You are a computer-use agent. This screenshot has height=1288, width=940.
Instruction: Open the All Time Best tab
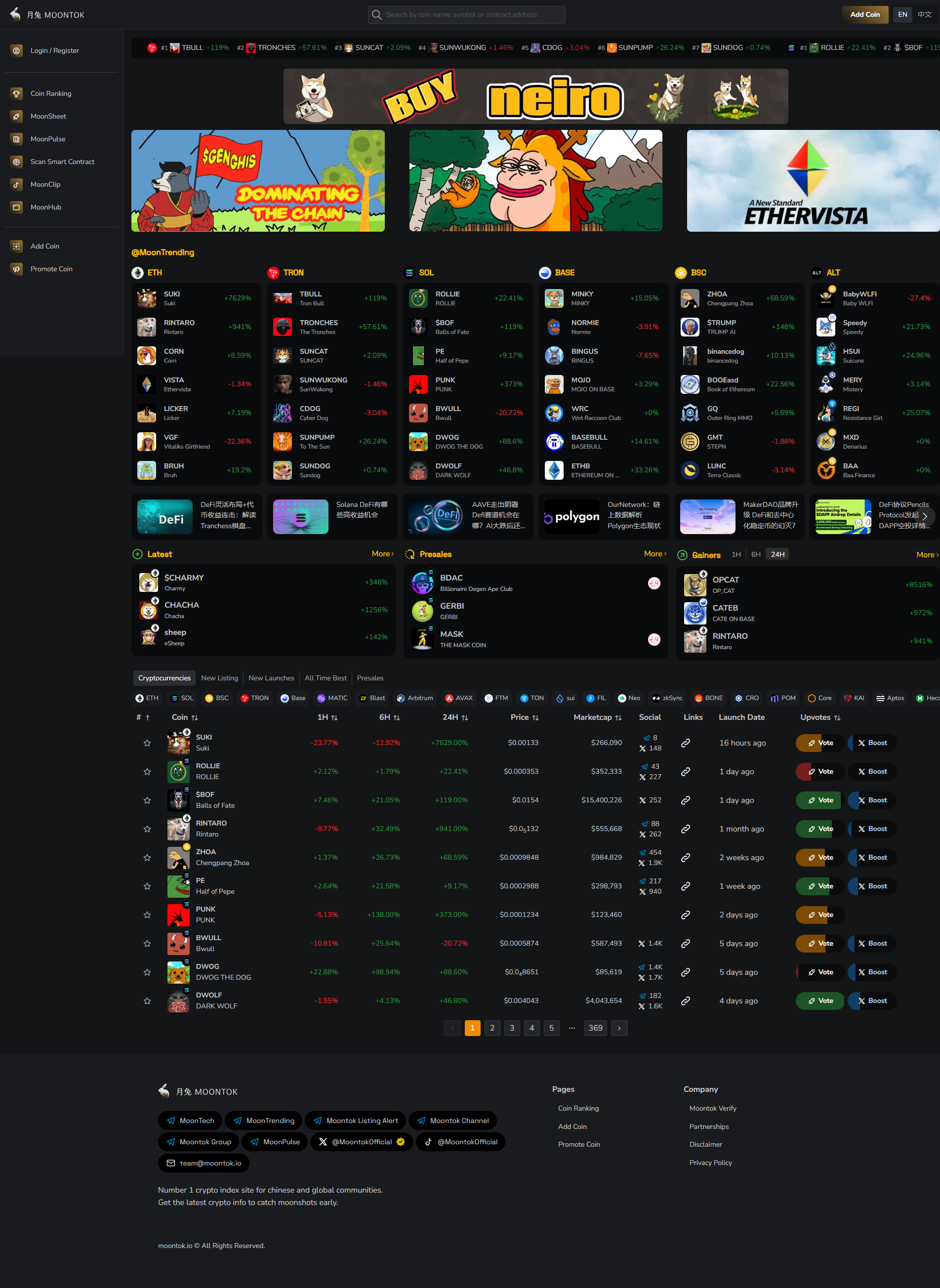326,678
